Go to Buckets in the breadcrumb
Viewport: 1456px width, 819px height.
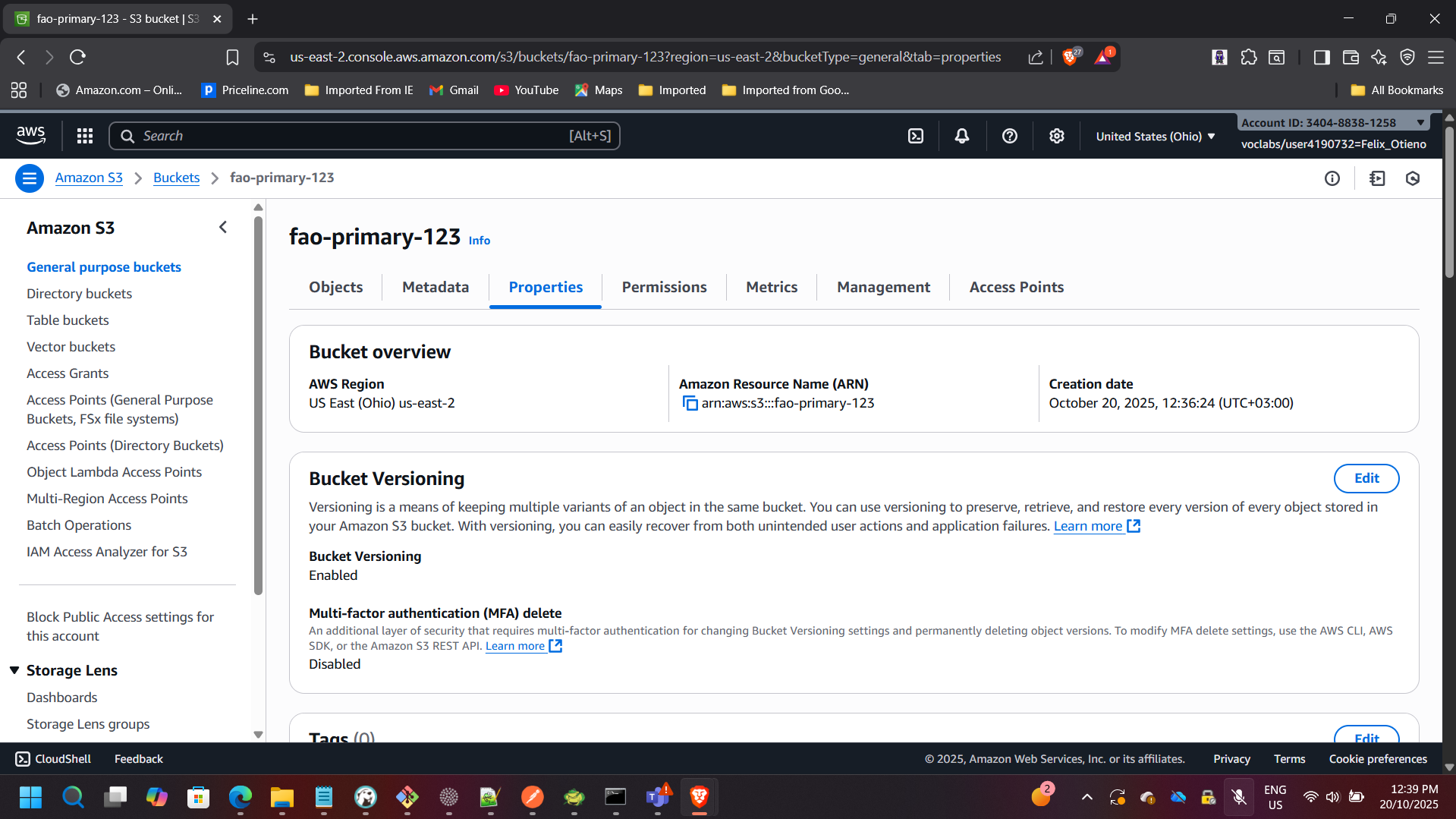pos(176,178)
